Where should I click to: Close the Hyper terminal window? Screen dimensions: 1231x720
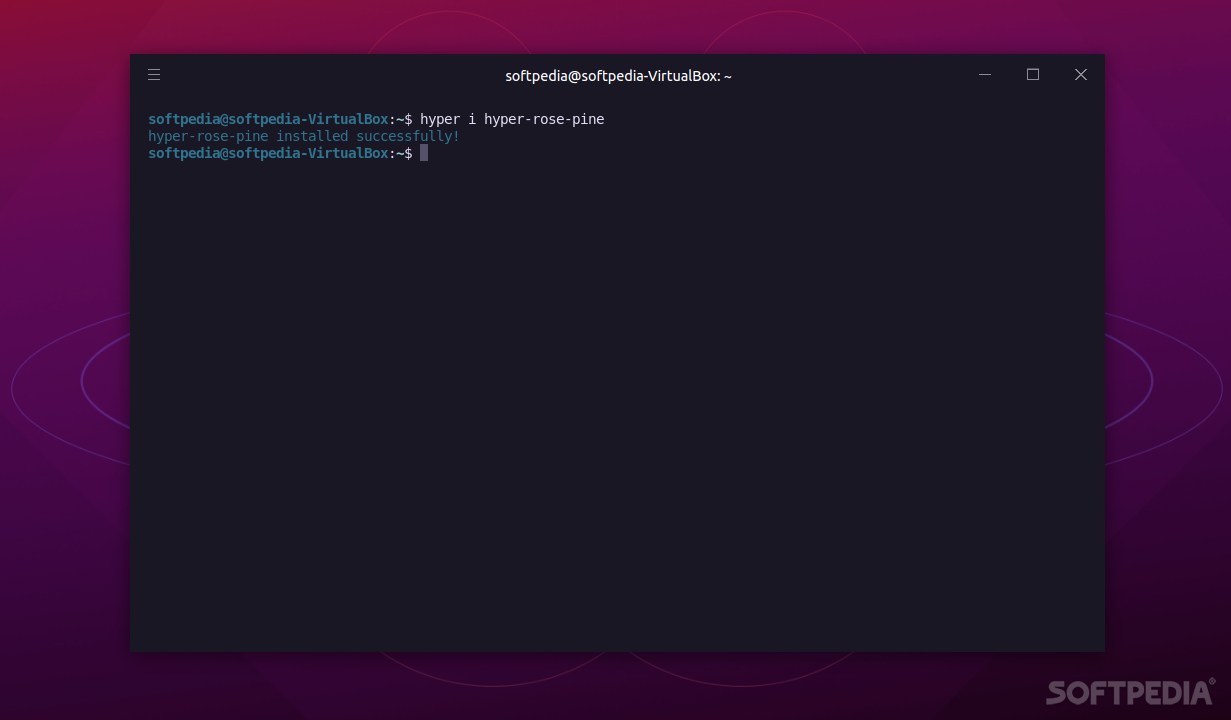coord(1081,75)
